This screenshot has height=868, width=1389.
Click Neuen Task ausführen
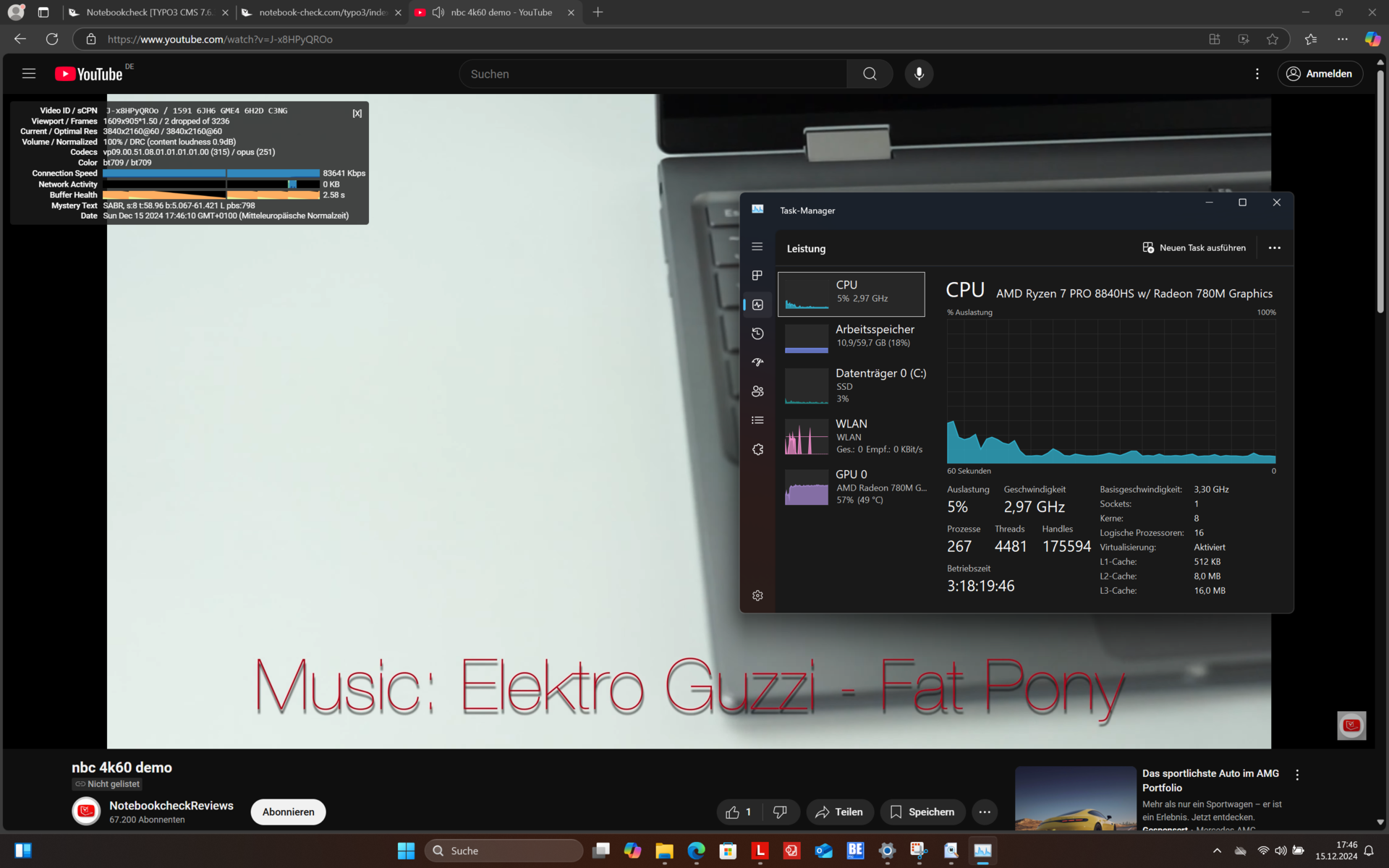[x=1194, y=248]
